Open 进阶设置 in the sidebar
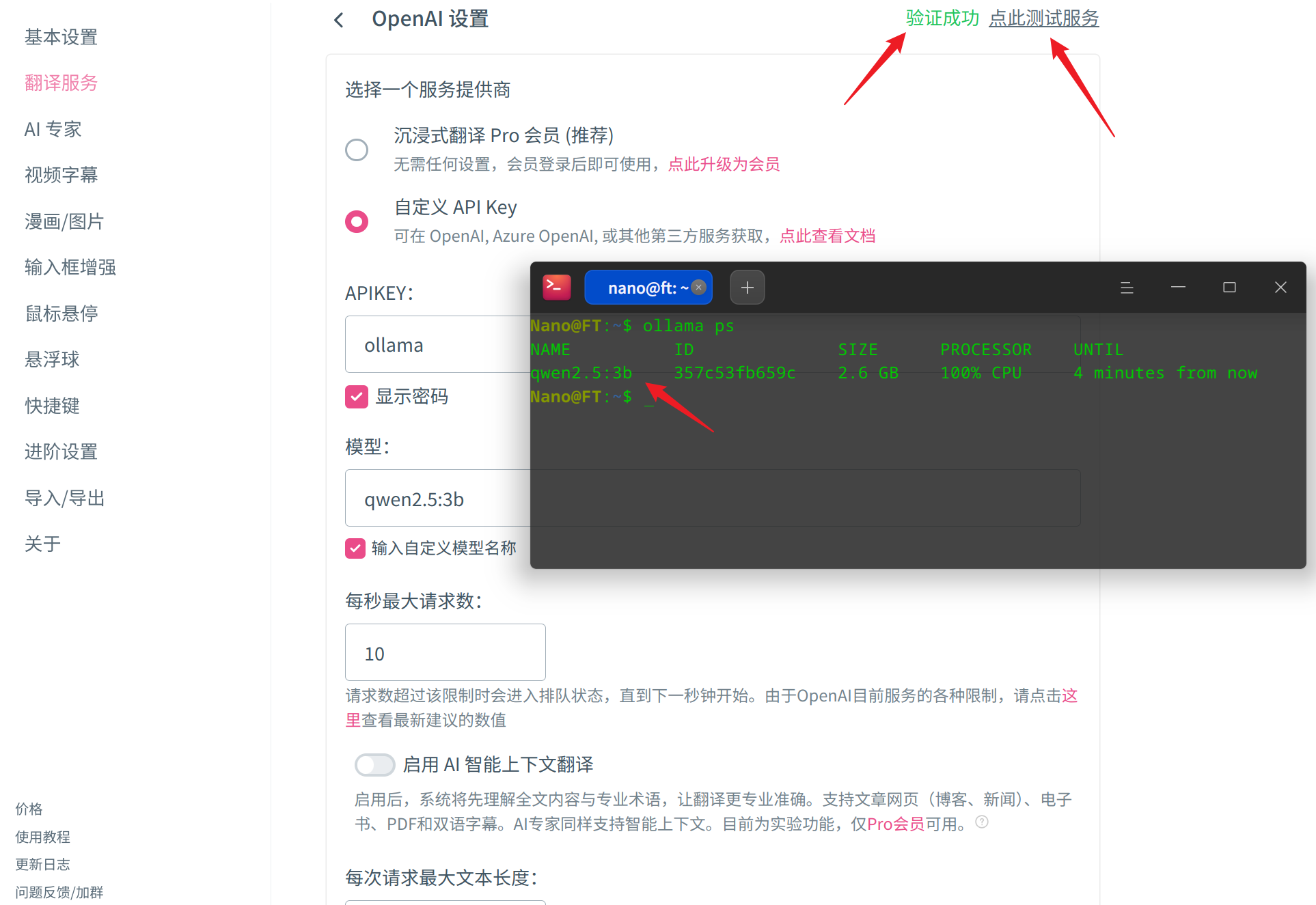The height and width of the screenshot is (905, 1316). point(61,451)
